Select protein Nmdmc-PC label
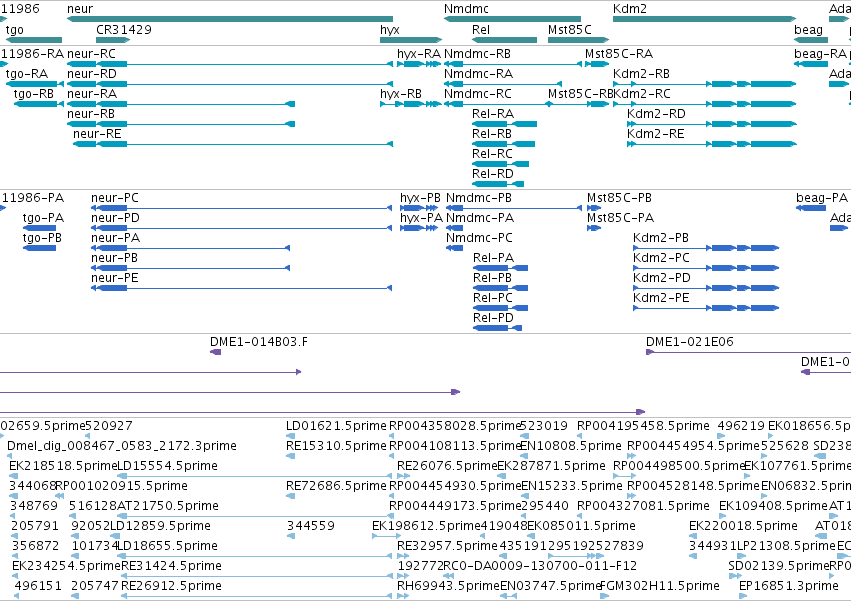 [x=479, y=238]
